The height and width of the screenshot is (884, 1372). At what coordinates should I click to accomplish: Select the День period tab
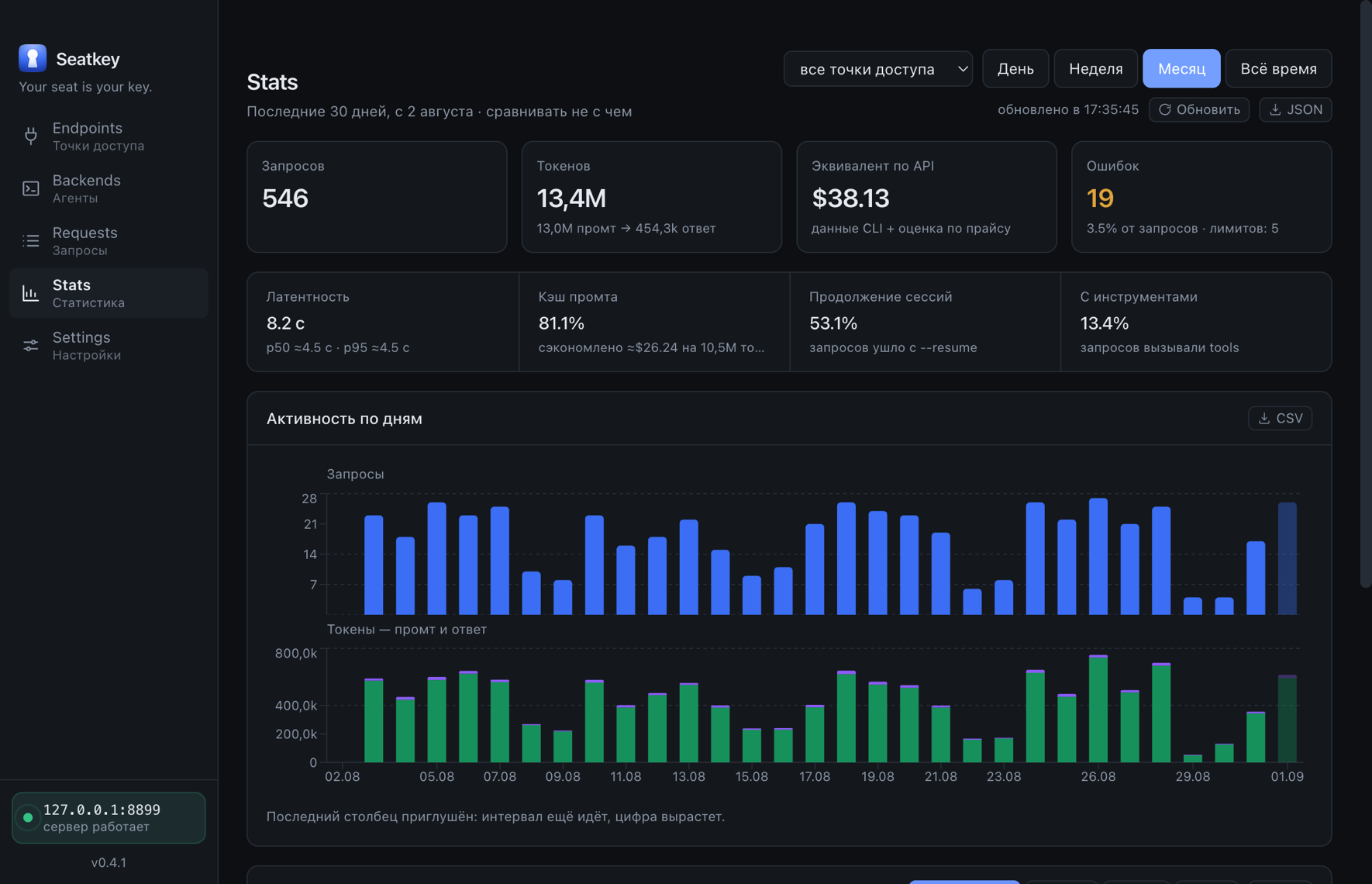tap(1015, 69)
